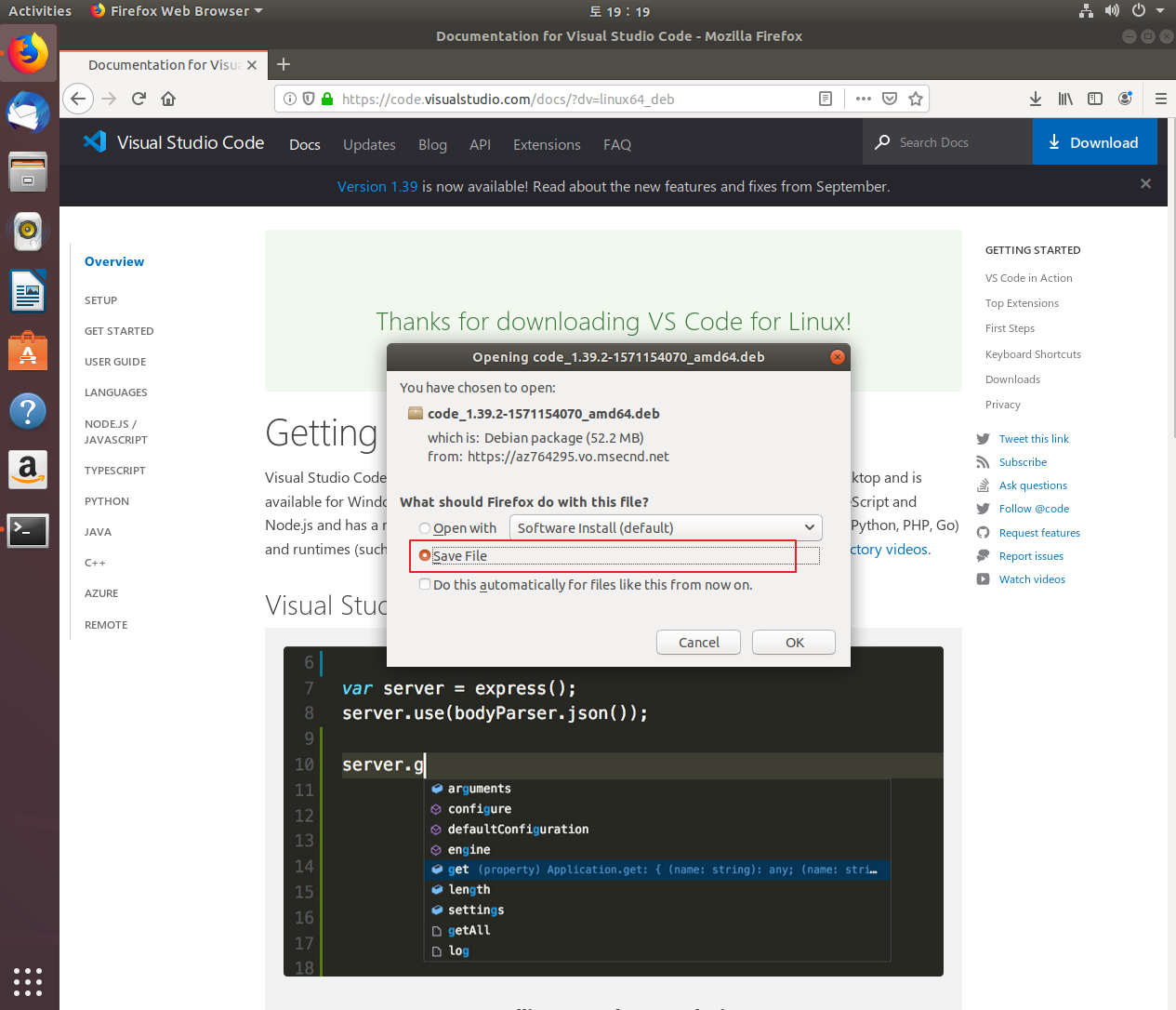Open page actions three-dot menu
This screenshot has height=1010, width=1176.
pyautogui.click(x=864, y=99)
